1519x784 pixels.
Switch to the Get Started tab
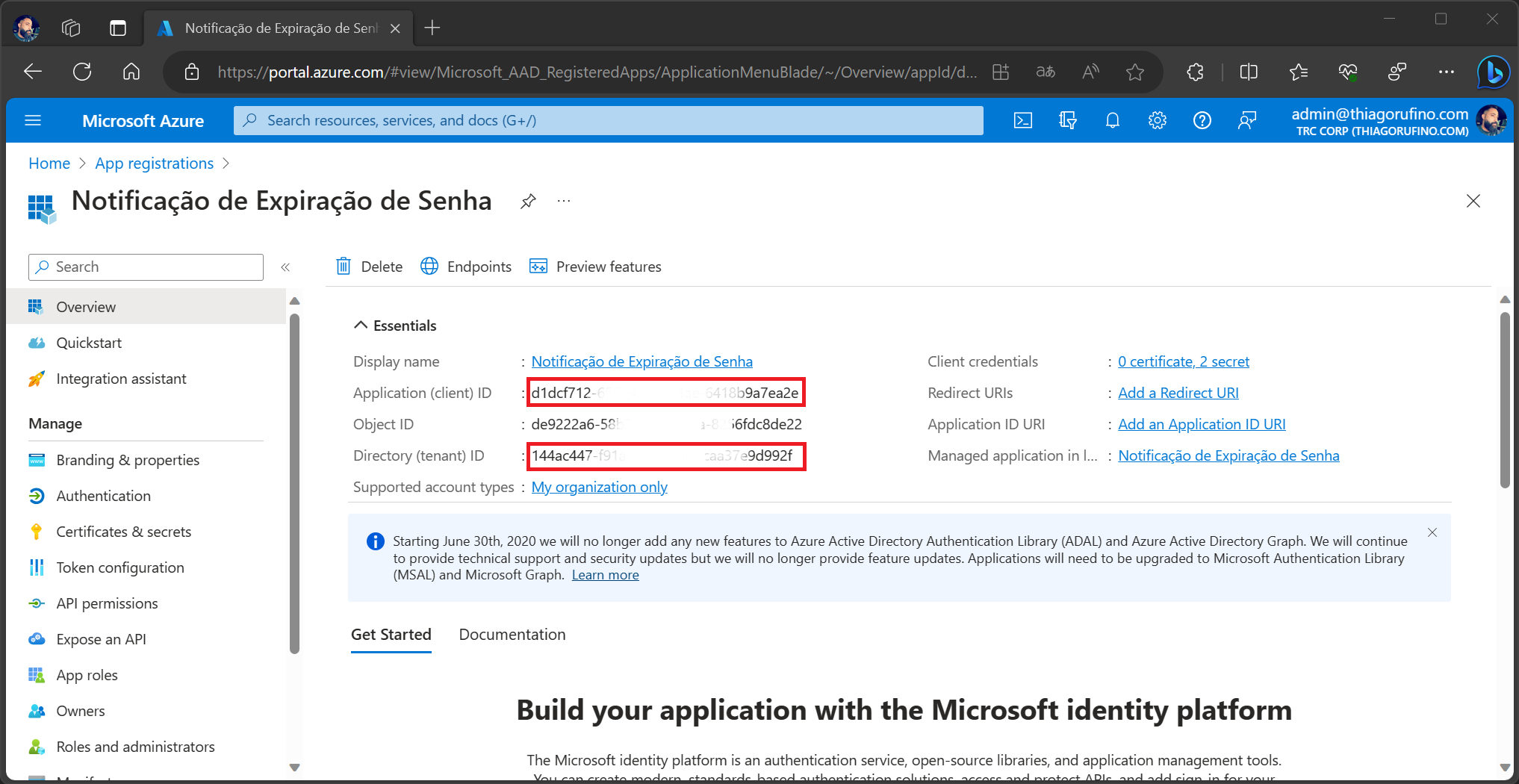pyautogui.click(x=391, y=635)
